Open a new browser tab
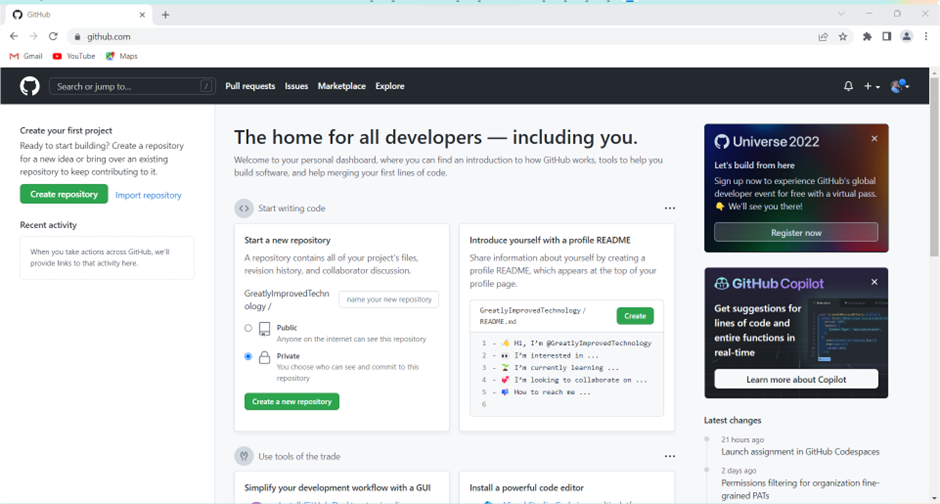 (x=165, y=15)
